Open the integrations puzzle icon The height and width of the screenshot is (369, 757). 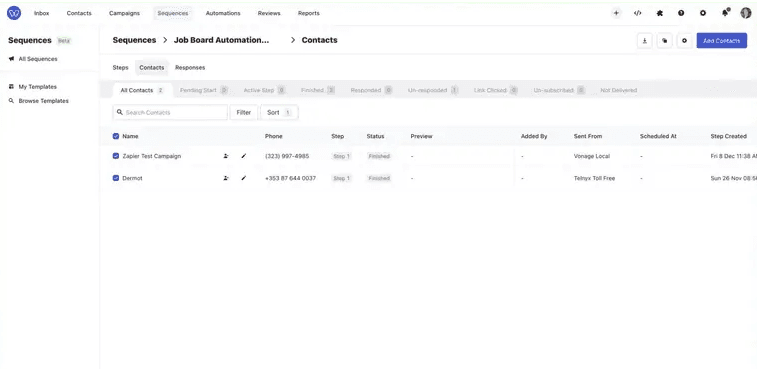[659, 13]
